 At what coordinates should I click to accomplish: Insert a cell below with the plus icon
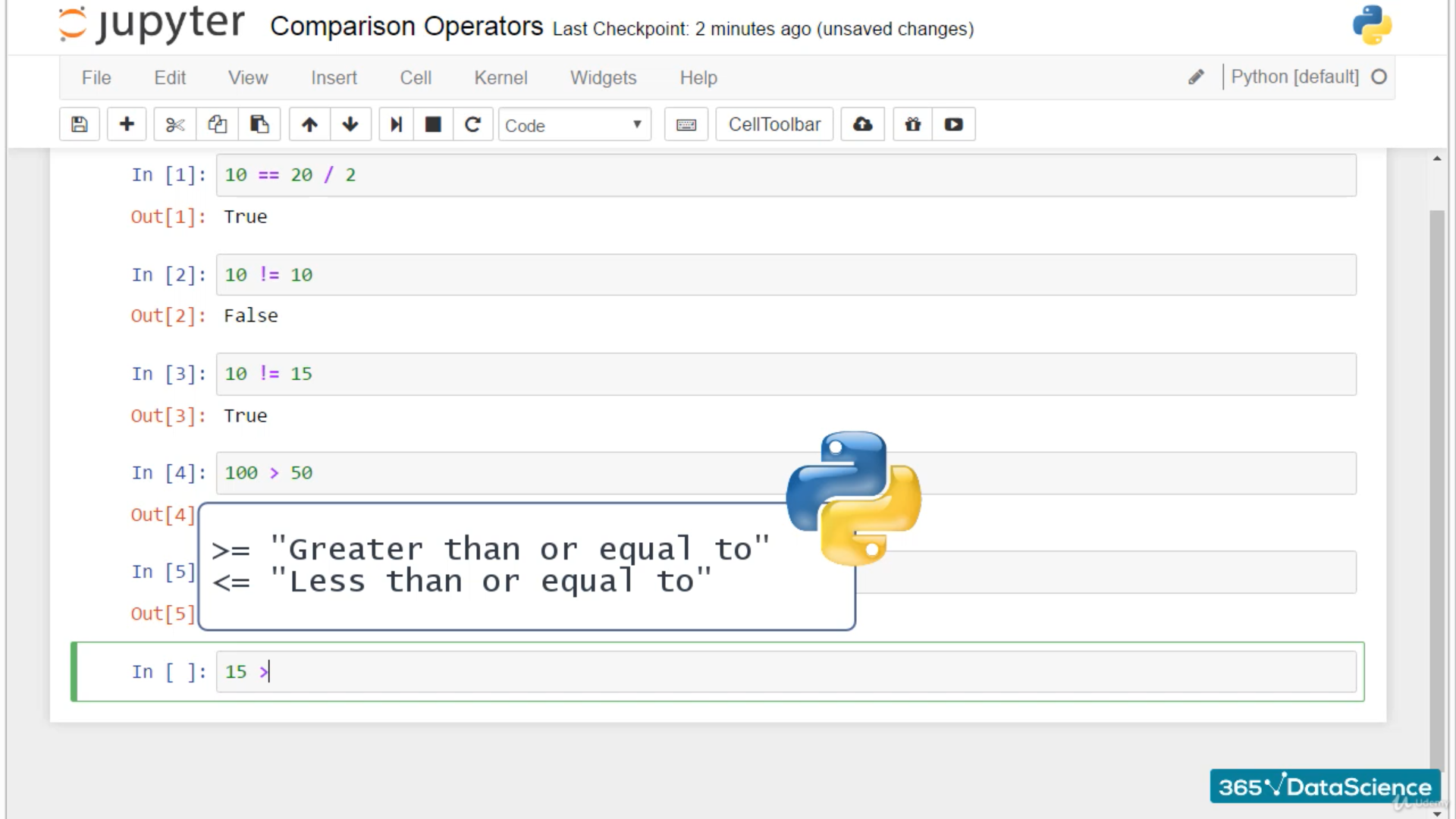tap(127, 124)
